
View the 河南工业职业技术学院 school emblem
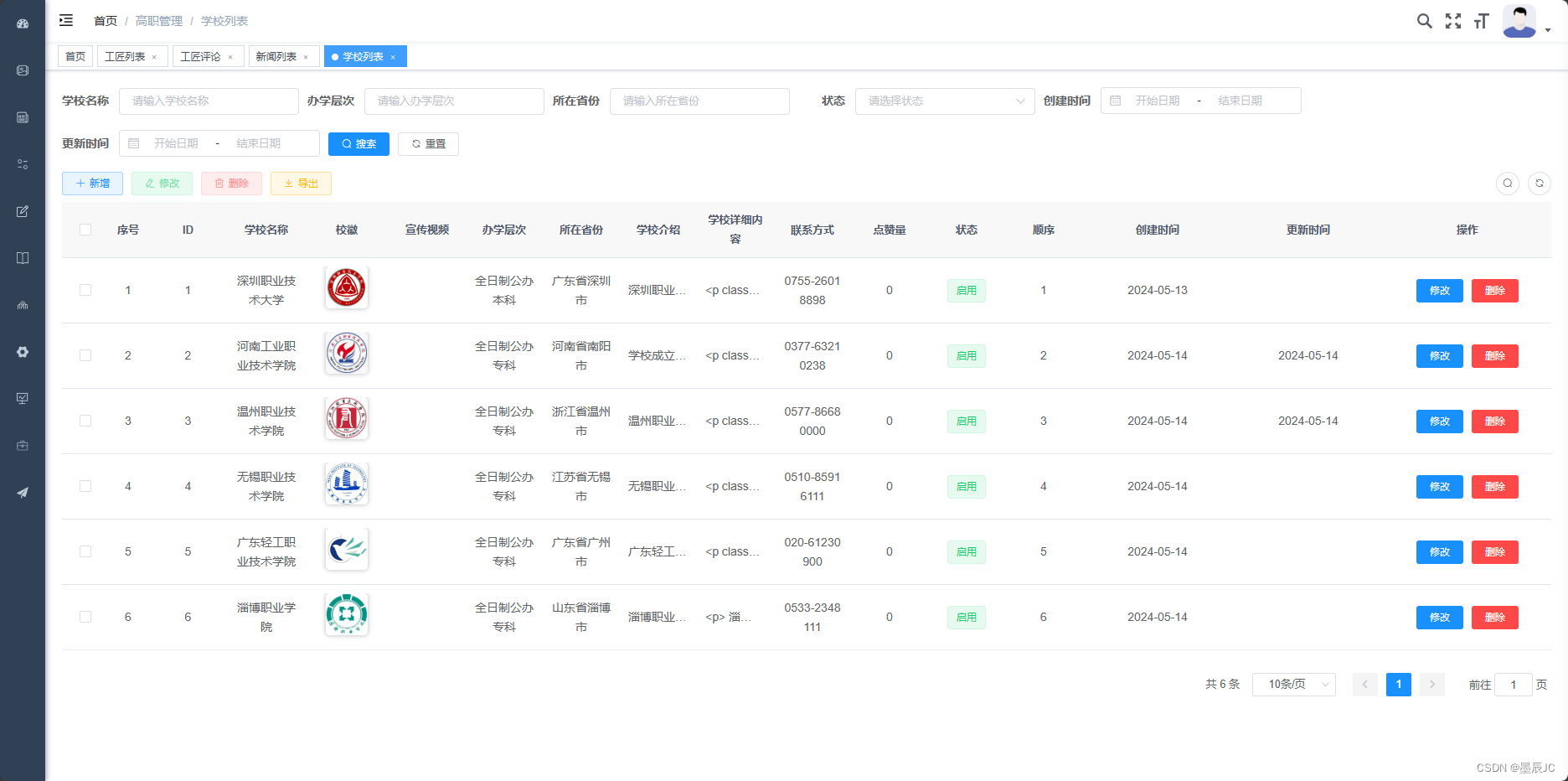(347, 354)
